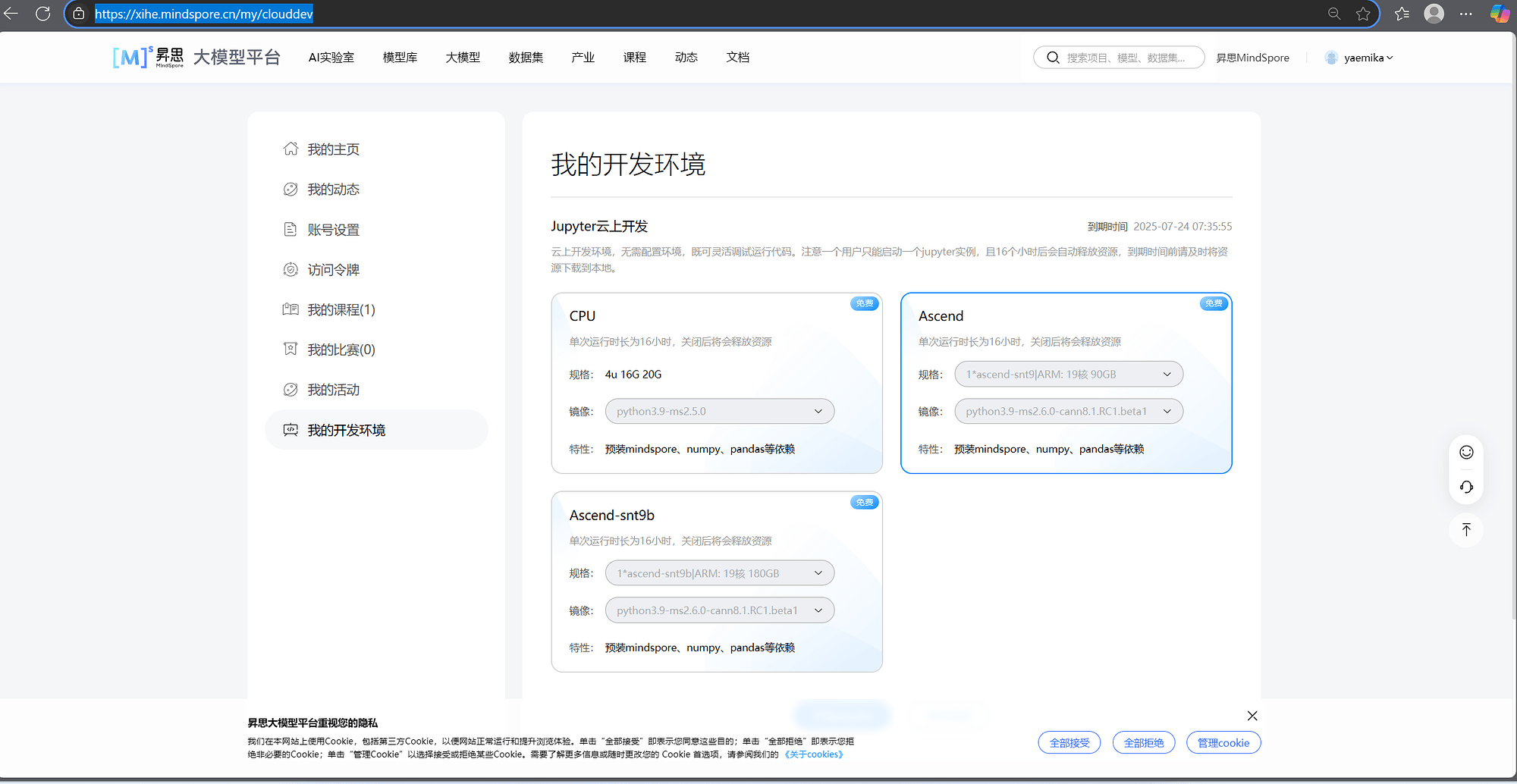Open customer support headset icon

(x=1466, y=487)
